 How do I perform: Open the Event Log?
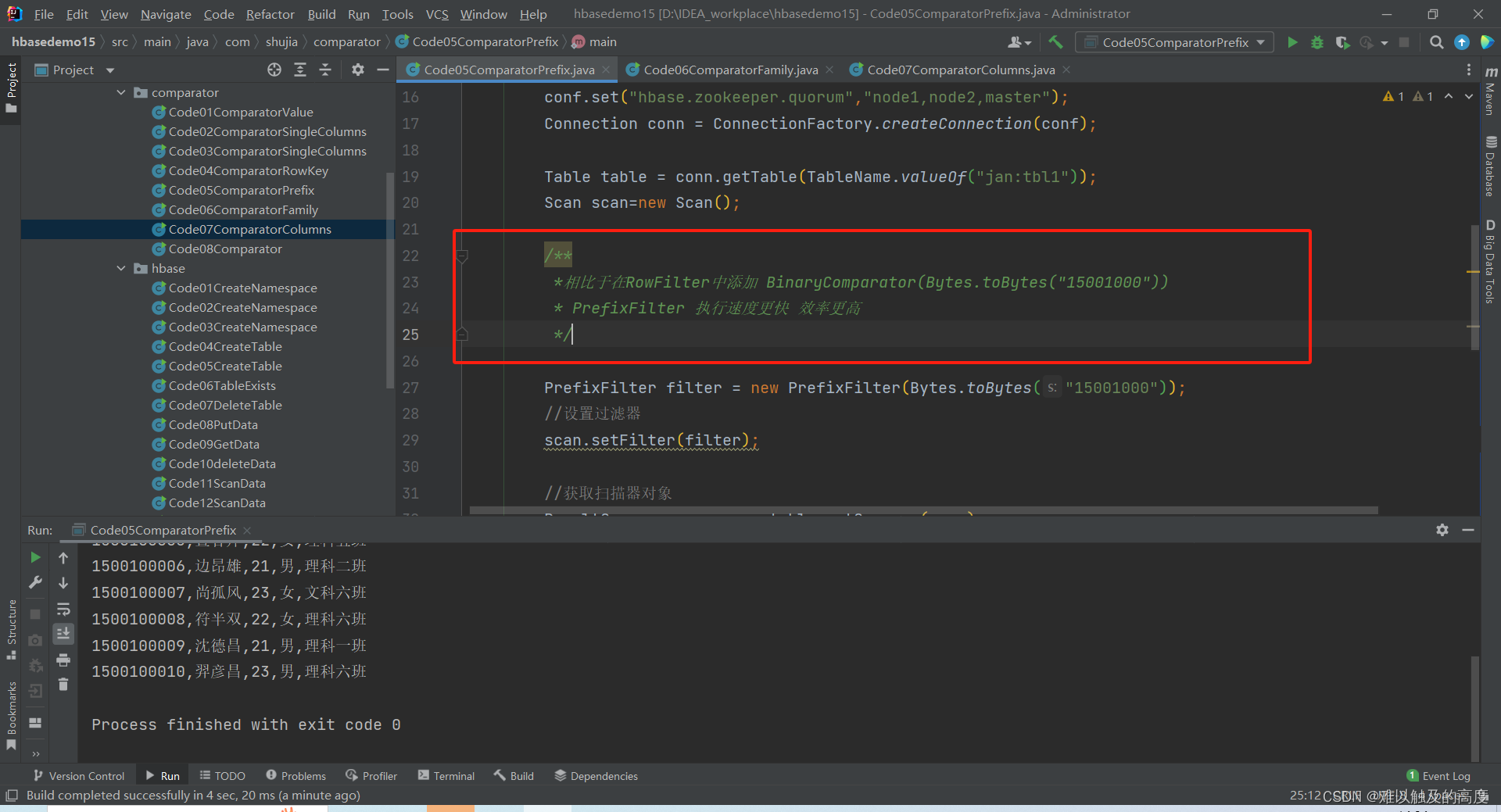[1438, 775]
